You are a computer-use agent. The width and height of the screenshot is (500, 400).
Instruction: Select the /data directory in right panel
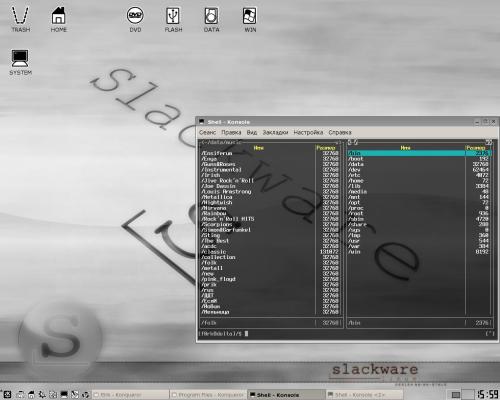pyautogui.click(x=419, y=164)
